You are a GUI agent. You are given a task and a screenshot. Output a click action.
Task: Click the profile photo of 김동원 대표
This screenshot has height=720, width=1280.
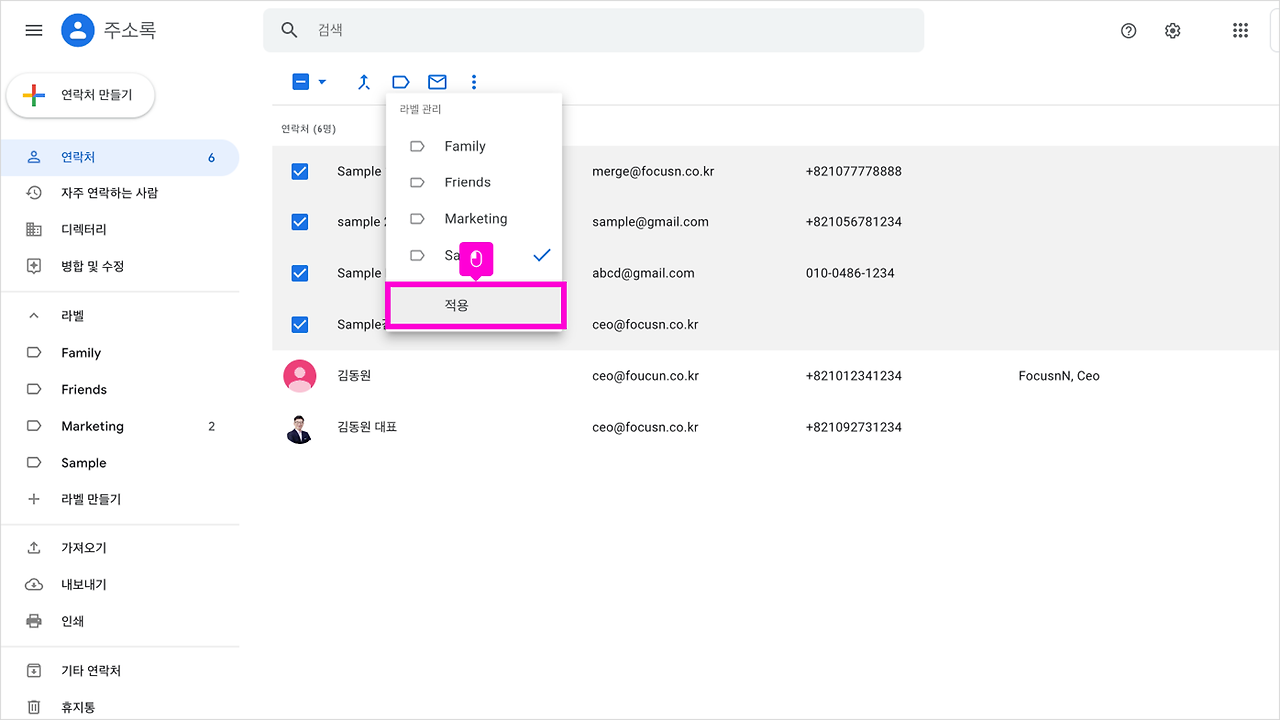300,427
